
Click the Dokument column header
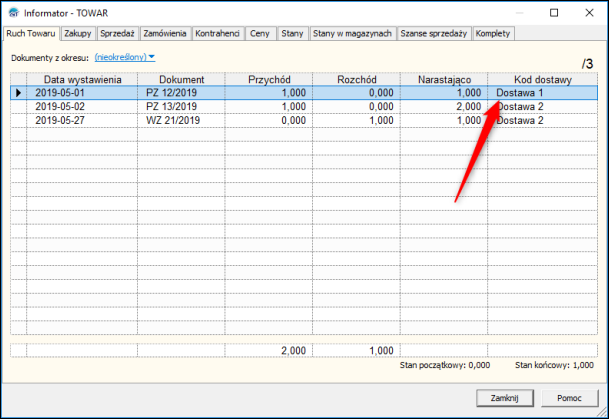coord(181,80)
